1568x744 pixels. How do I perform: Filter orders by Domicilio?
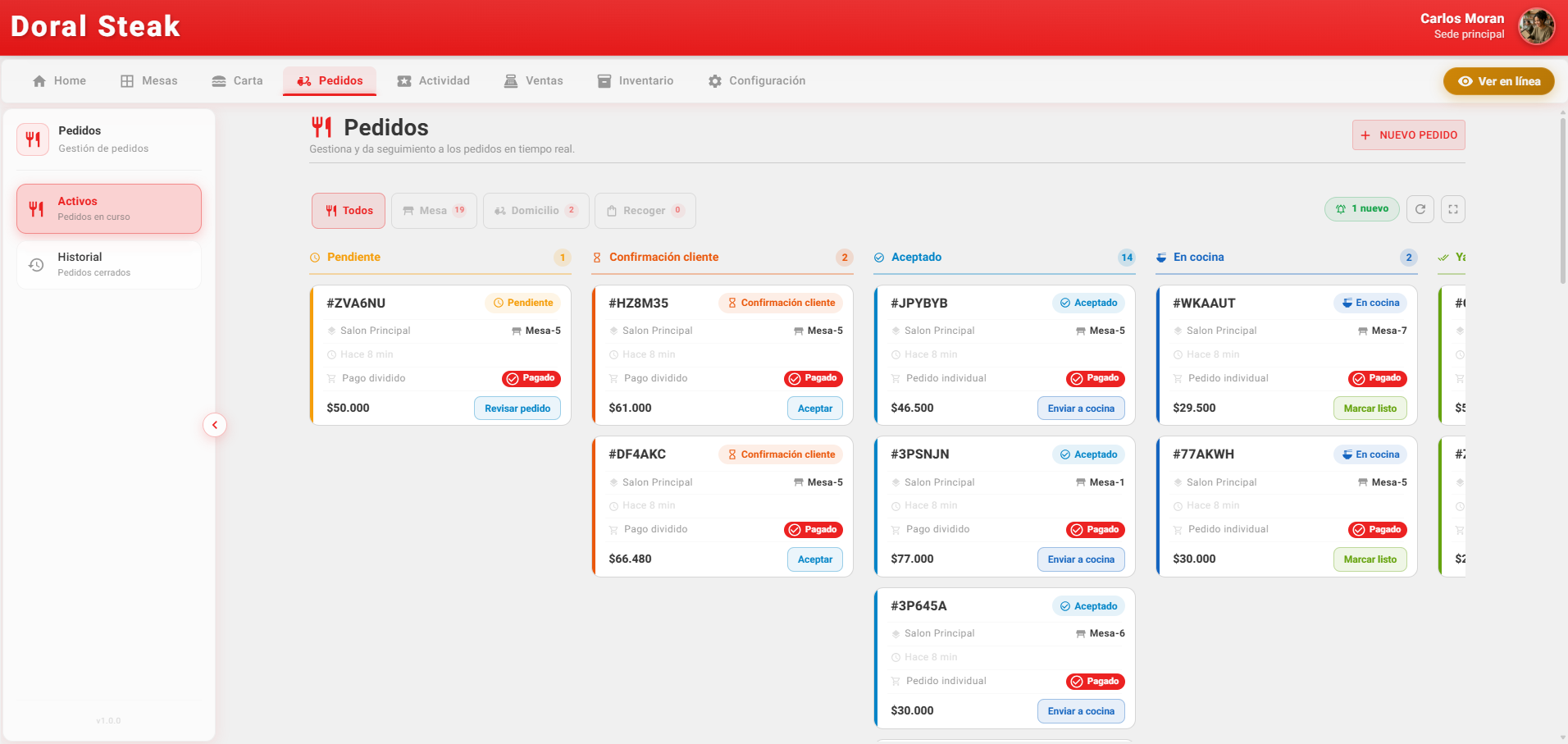(536, 211)
